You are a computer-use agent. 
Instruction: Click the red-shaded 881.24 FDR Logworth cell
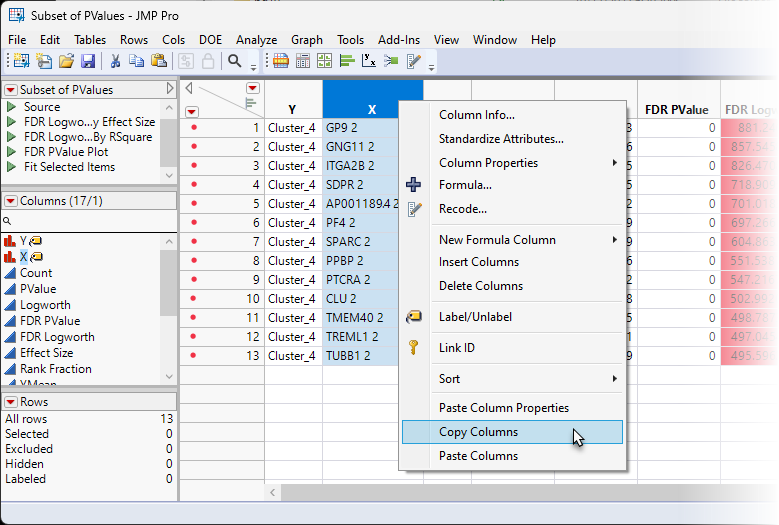750,128
